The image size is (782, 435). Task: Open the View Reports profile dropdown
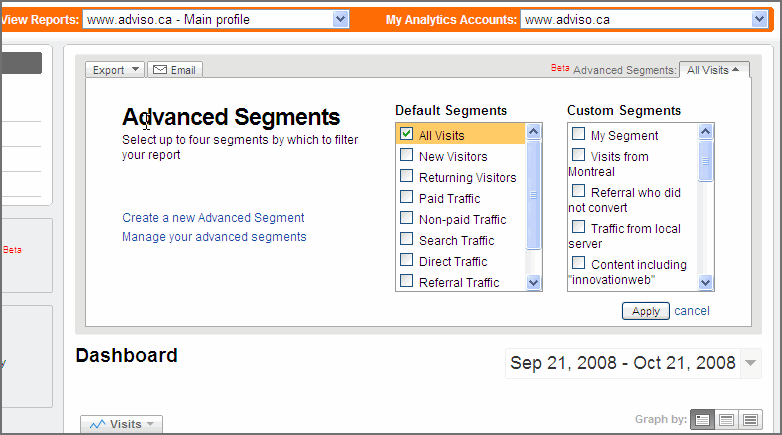coord(340,19)
